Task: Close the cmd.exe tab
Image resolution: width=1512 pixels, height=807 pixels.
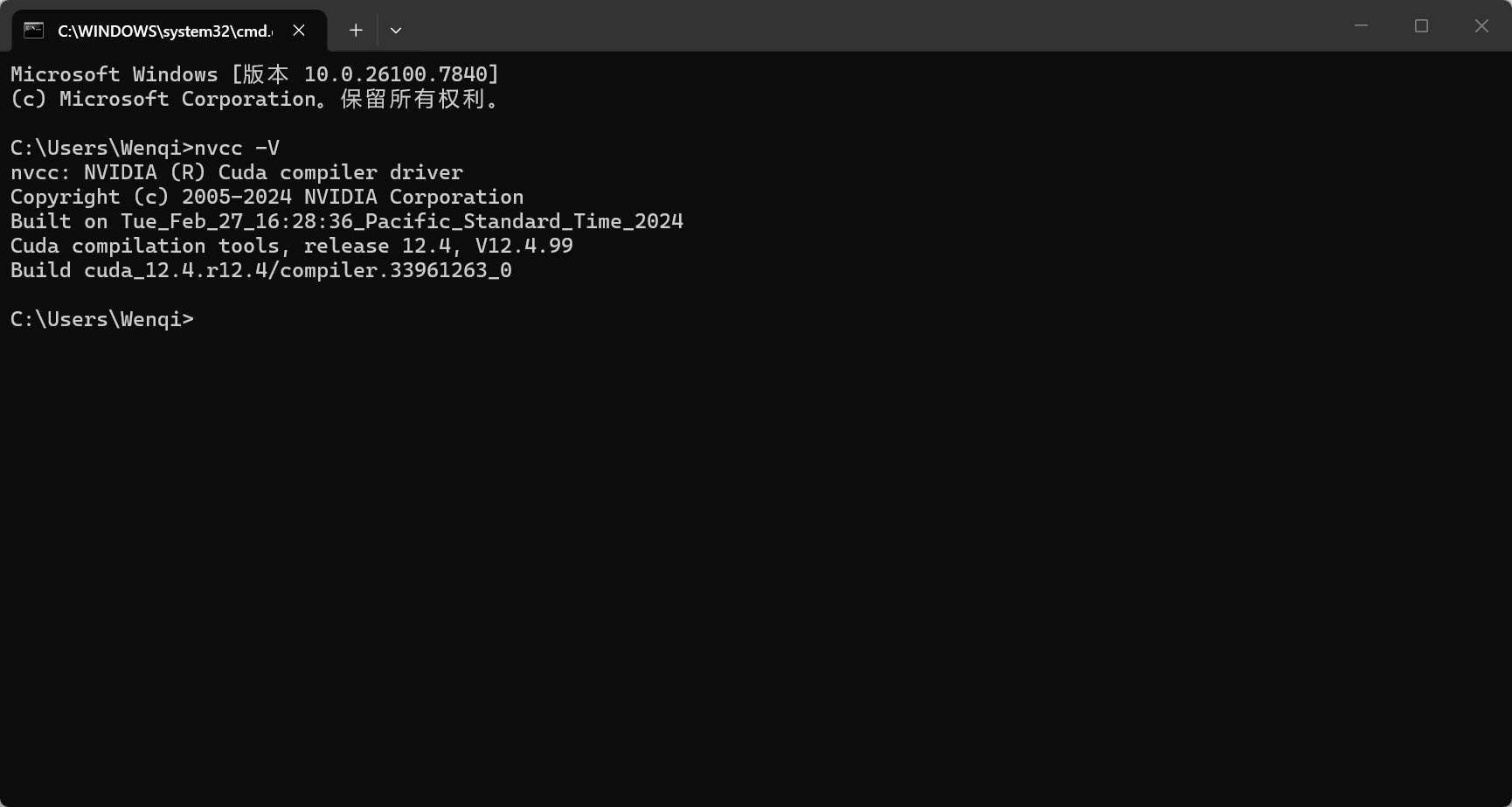Action: (x=299, y=31)
